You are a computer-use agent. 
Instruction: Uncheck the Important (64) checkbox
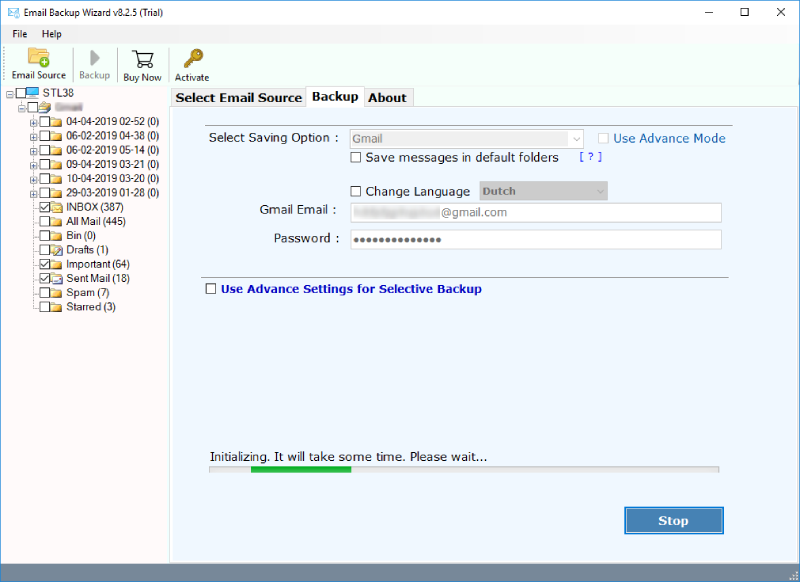click(44, 264)
